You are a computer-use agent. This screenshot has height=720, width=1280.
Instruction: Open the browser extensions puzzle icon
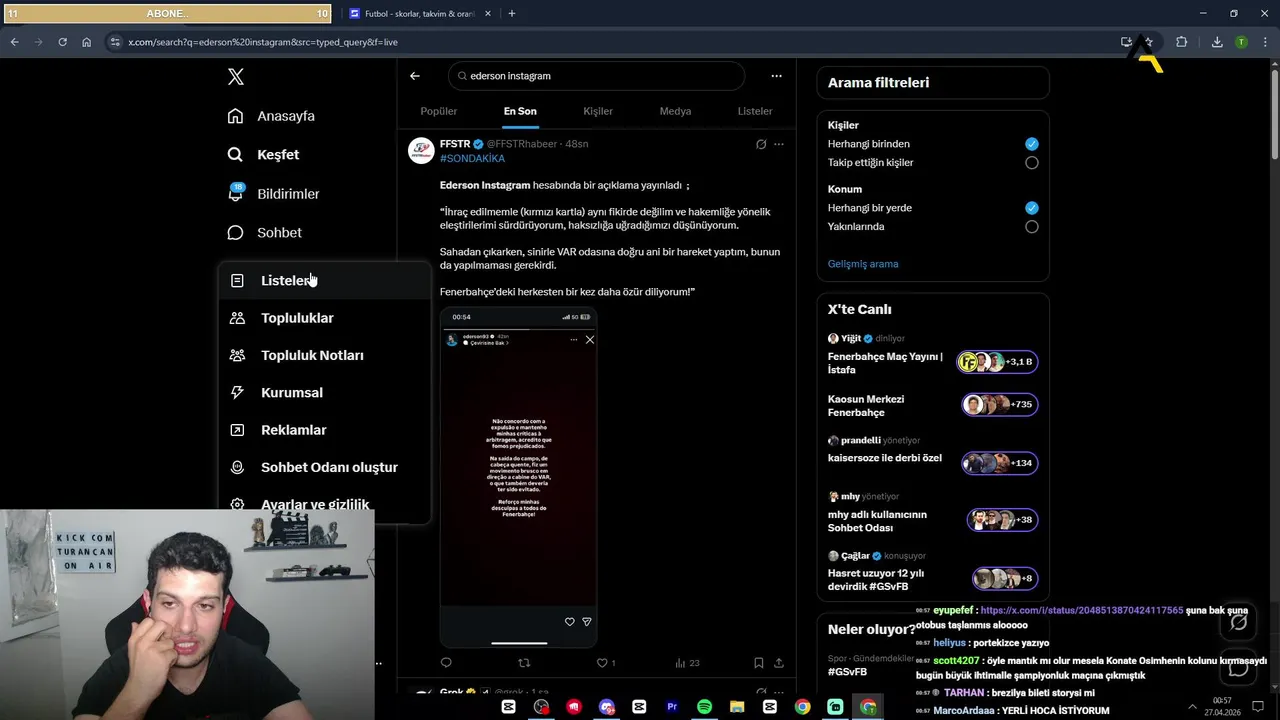[x=1181, y=42]
